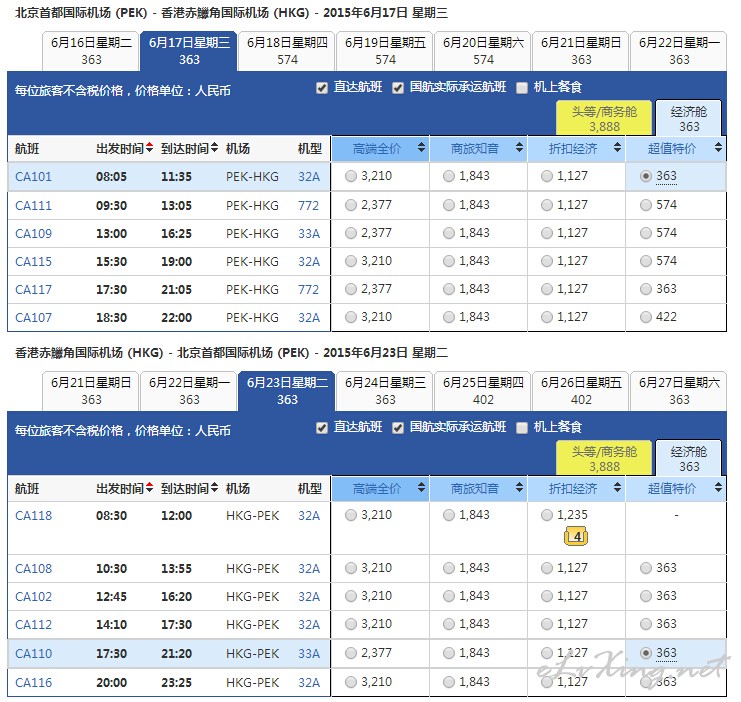
Task: Select CA108 363 超值特价 fare
Action: pos(646,568)
